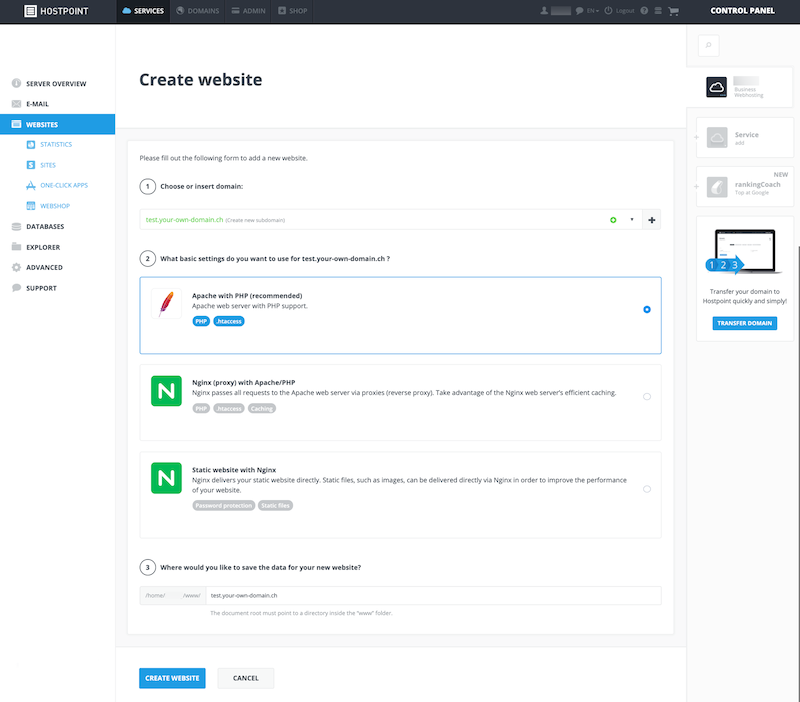Select Apache with PHP radio button
This screenshot has height=702, width=800.
coord(647,309)
